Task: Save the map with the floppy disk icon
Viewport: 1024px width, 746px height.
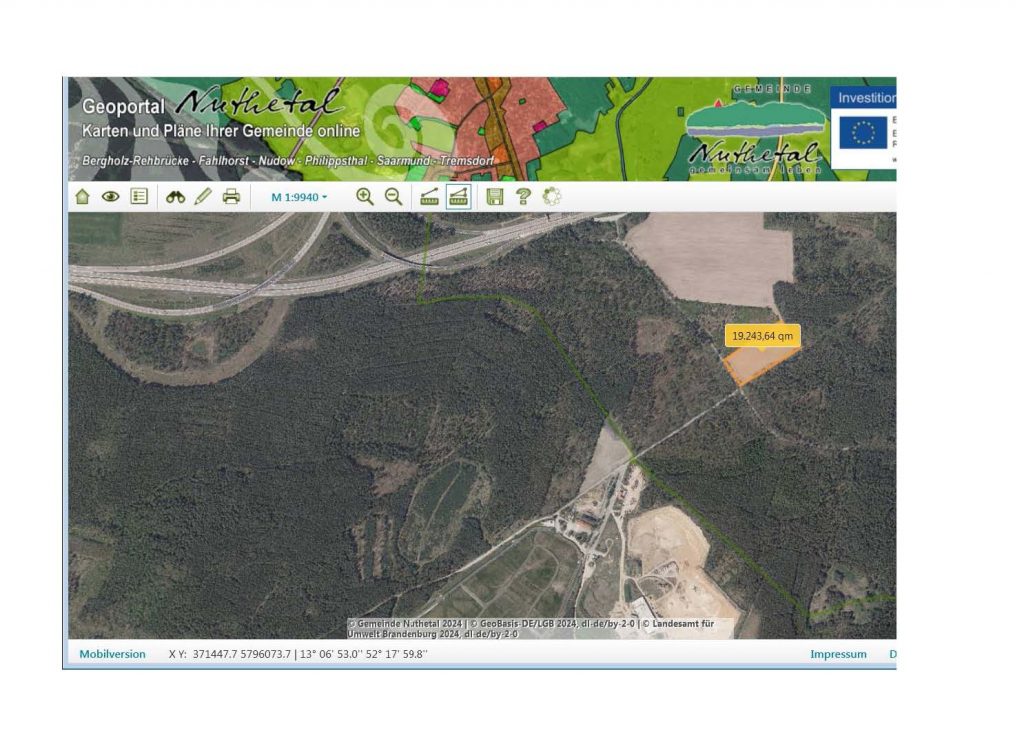Action: 494,197
